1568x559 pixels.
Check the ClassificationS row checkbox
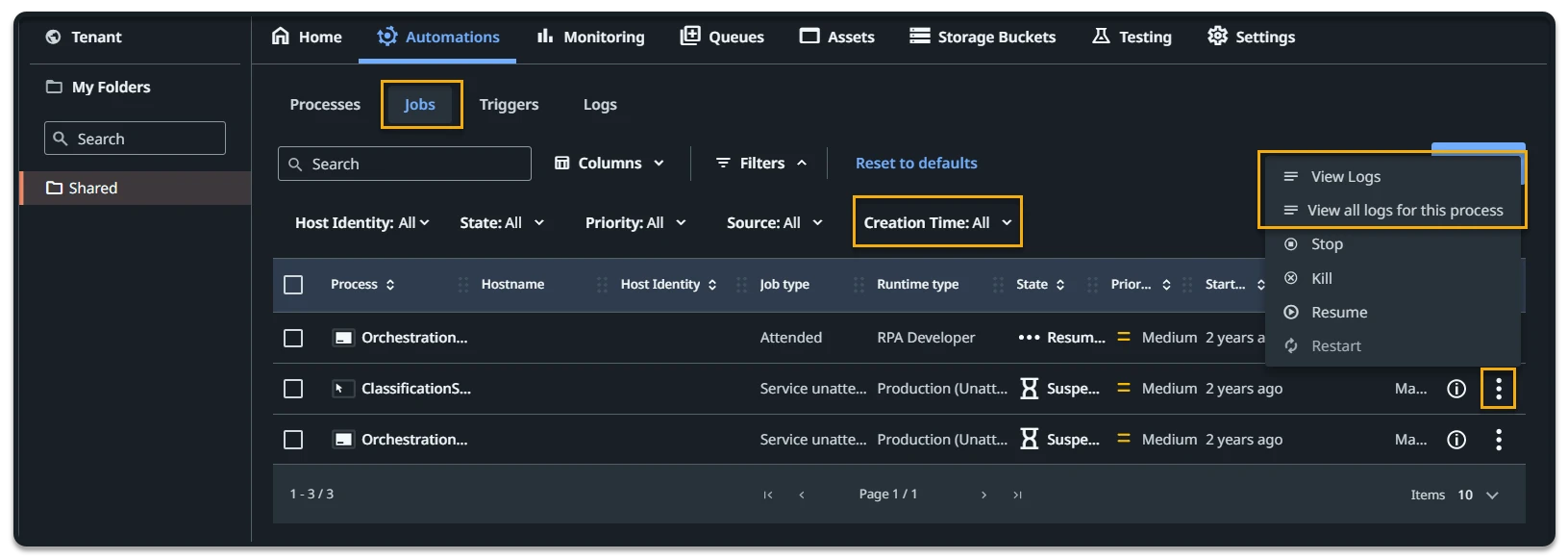click(293, 389)
